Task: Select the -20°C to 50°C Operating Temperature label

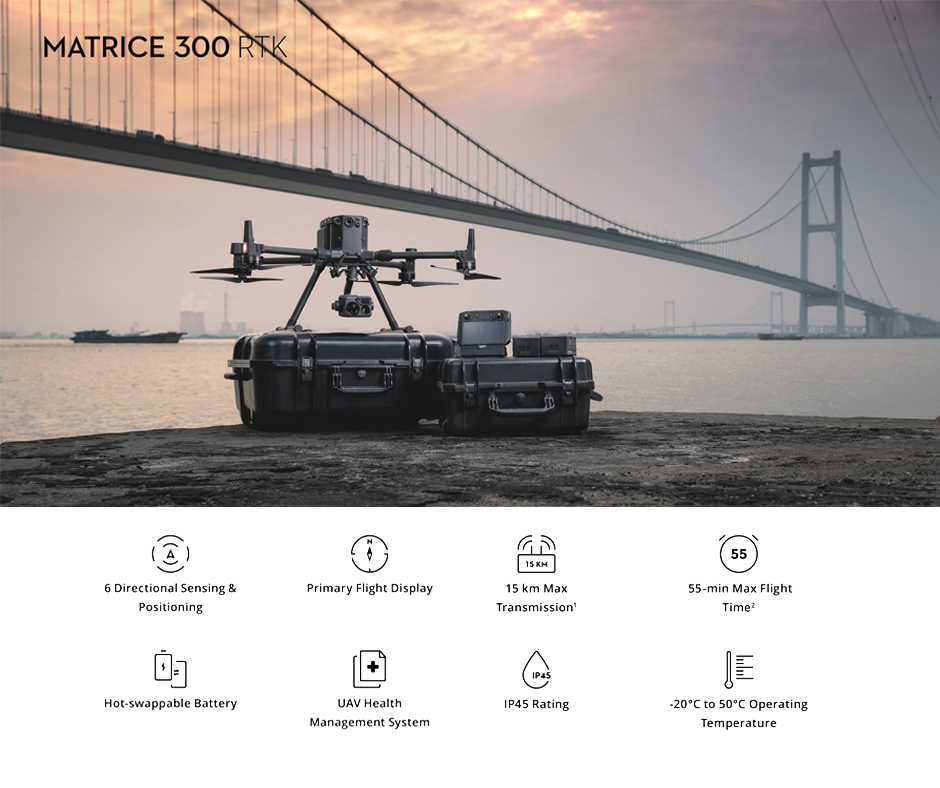Action: point(739,713)
